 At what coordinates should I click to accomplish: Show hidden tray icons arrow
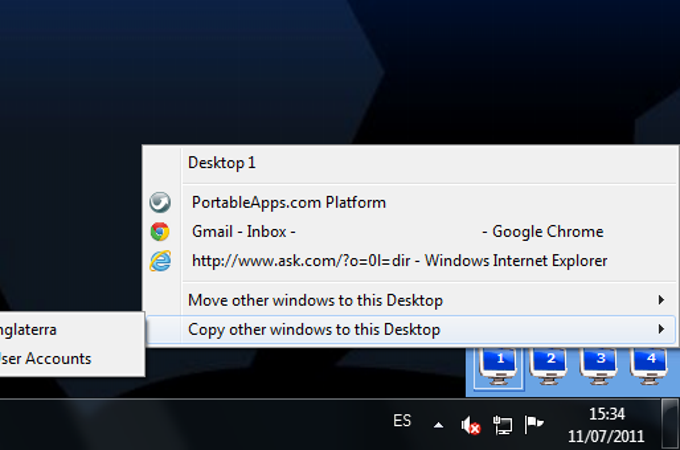(438, 425)
